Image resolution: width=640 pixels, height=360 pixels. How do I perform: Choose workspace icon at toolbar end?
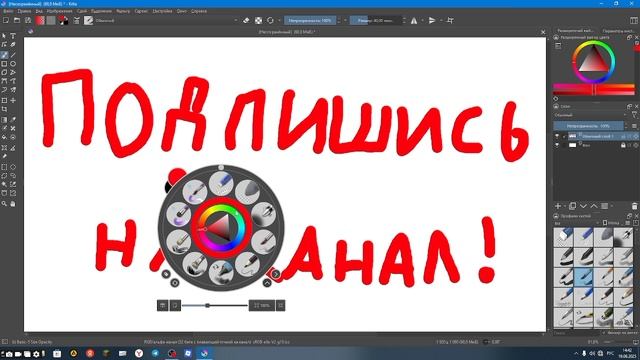coord(634,20)
